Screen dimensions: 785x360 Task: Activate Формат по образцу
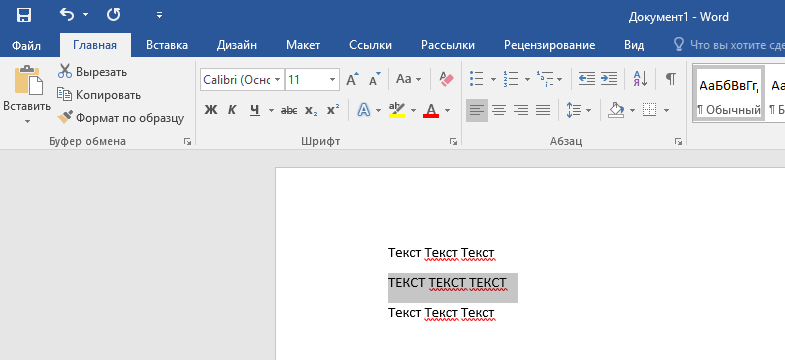[120, 118]
